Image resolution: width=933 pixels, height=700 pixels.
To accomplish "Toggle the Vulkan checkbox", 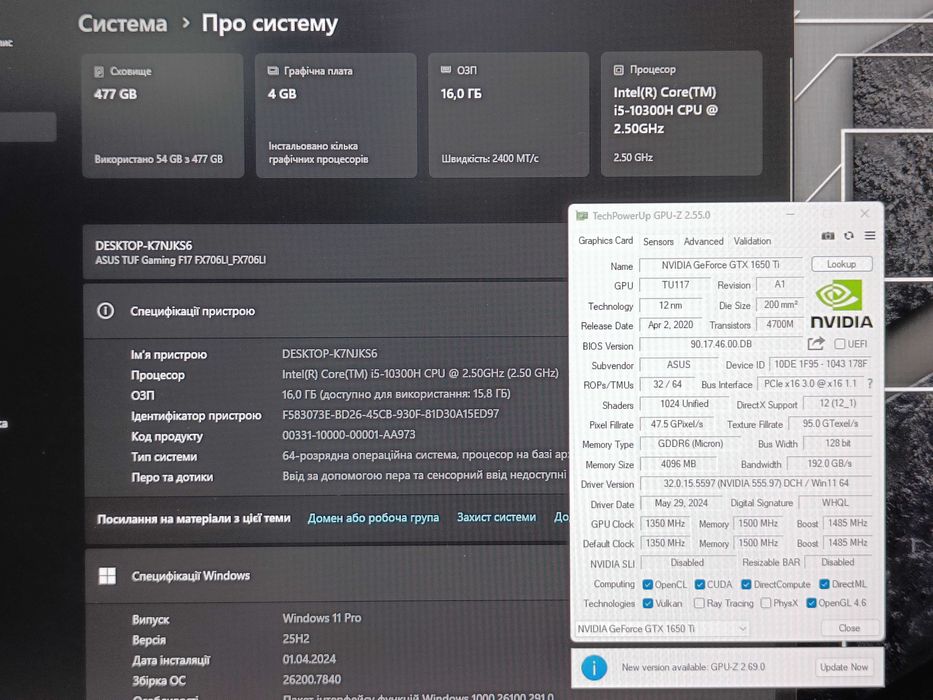I will [x=648, y=604].
